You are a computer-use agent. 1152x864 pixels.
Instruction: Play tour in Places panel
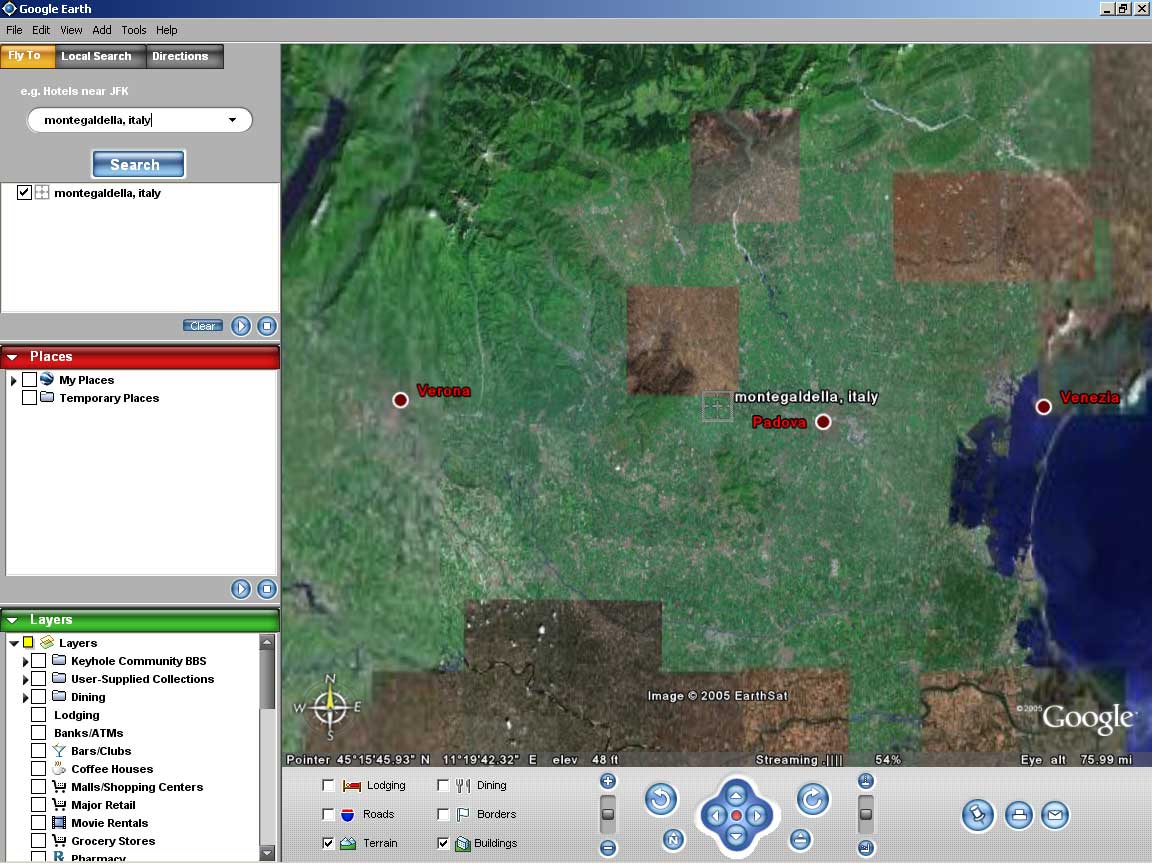(241, 589)
